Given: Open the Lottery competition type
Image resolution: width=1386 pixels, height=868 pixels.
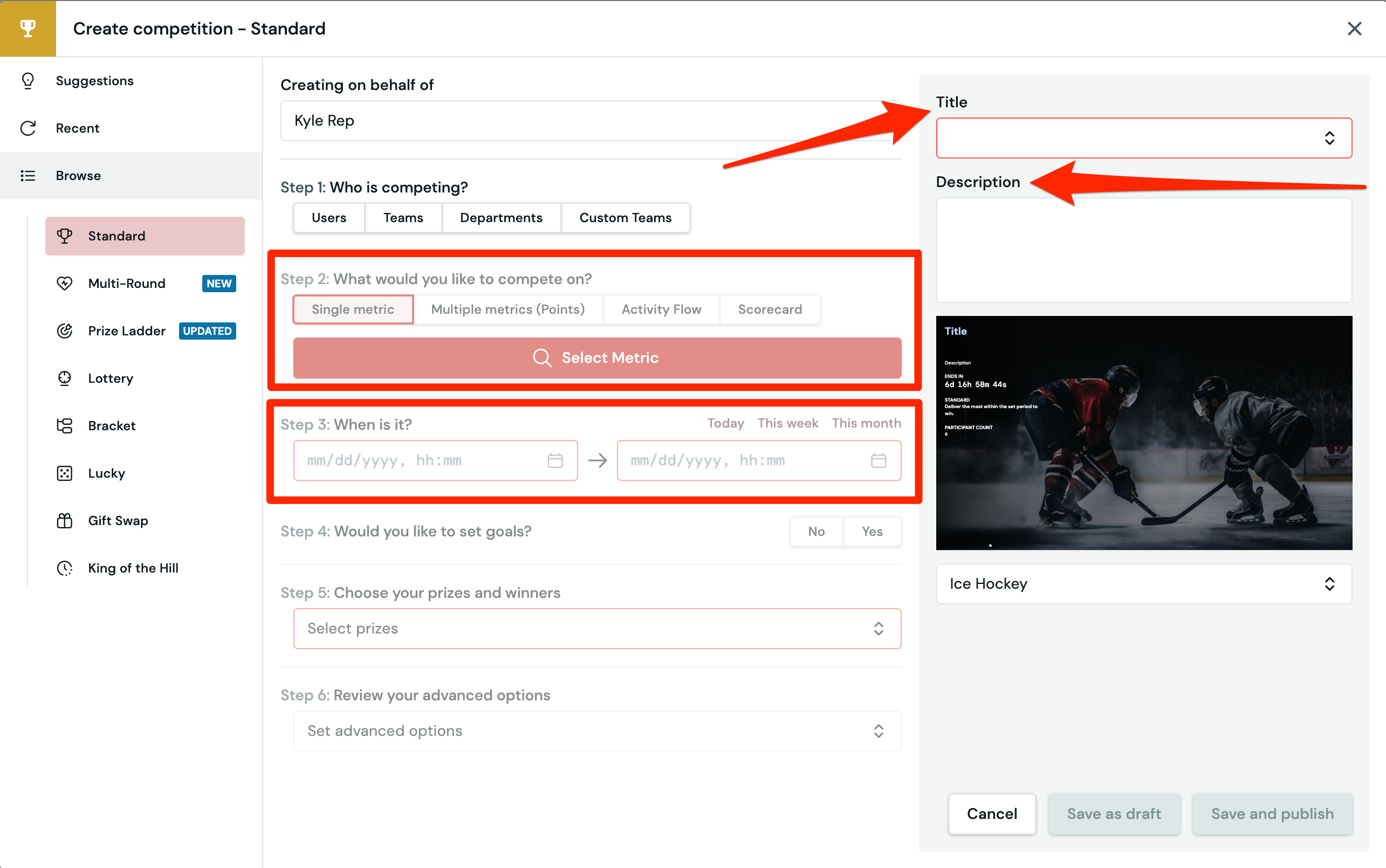Looking at the screenshot, I should 110,378.
